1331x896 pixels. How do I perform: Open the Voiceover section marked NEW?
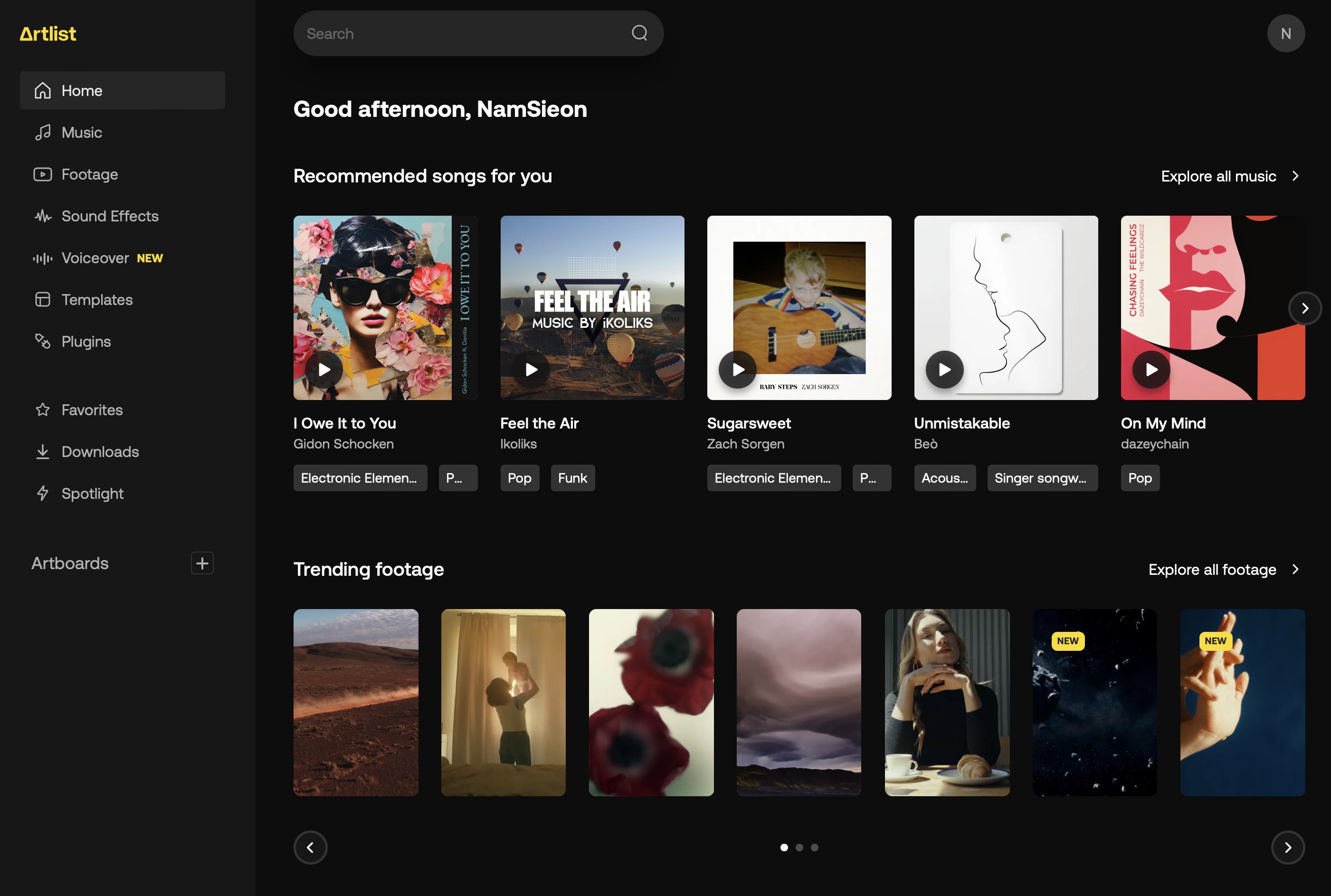point(95,257)
